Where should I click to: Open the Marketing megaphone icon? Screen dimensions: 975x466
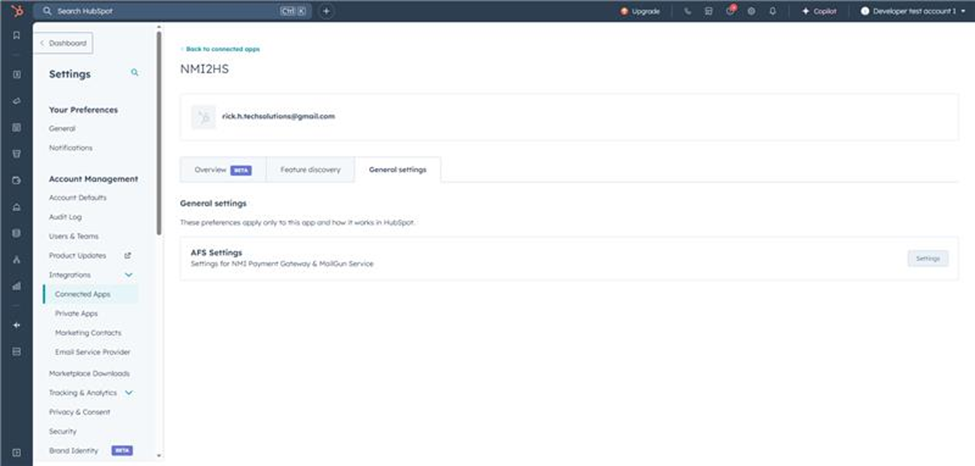pos(17,101)
